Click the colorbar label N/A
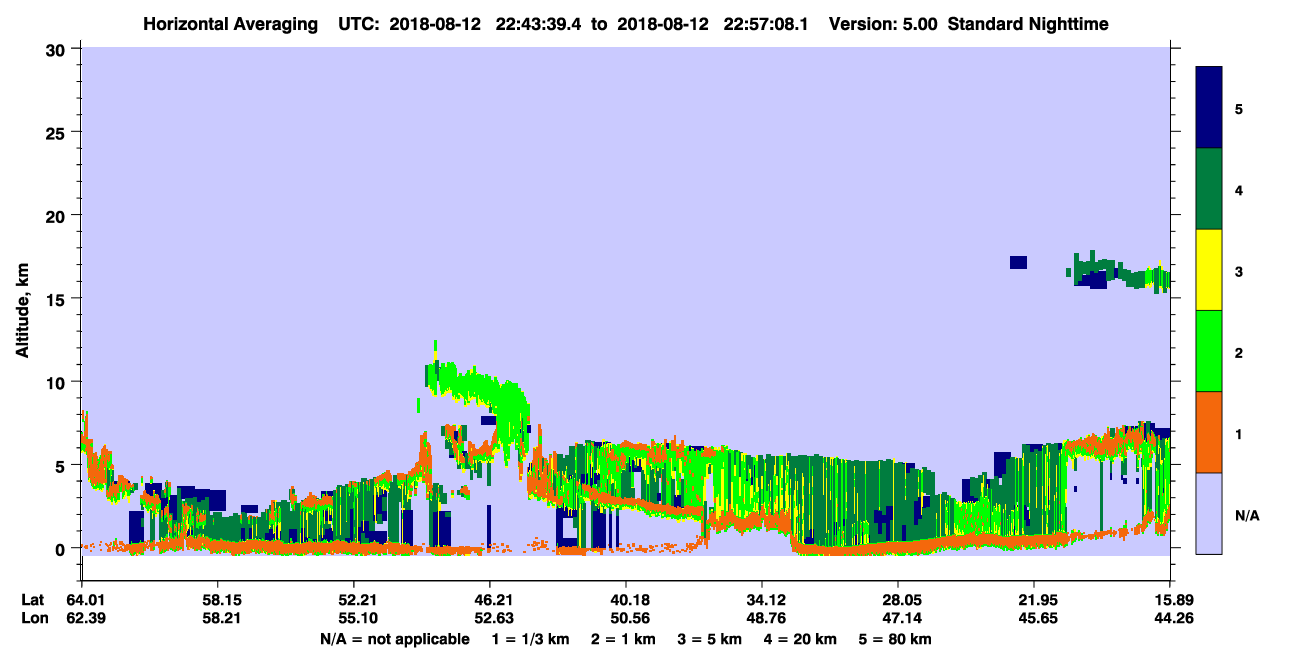Image resolution: width=1300 pixels, height=667 pixels. point(1247,515)
